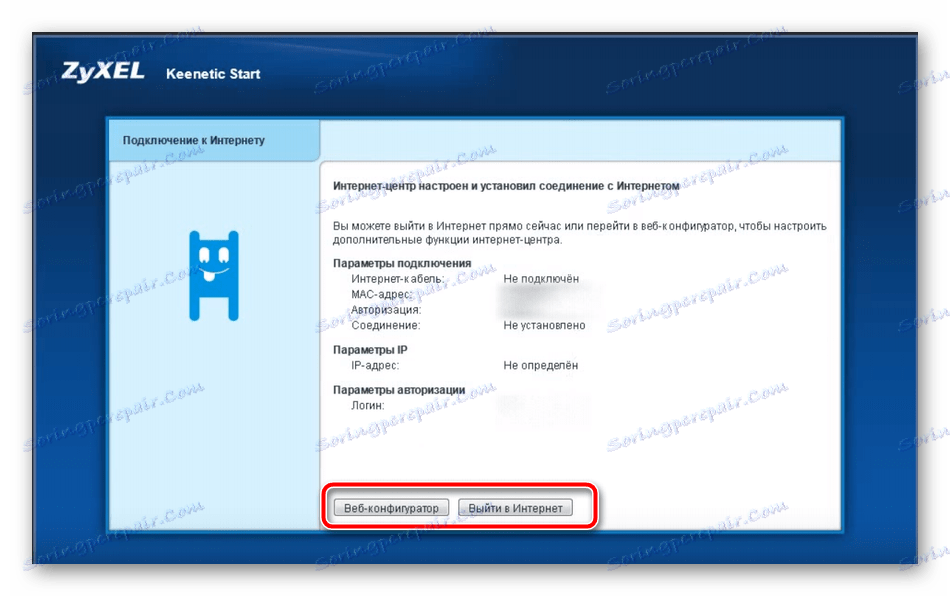
Task: Click the Не установлено value
Action: pyautogui.click(x=544, y=325)
